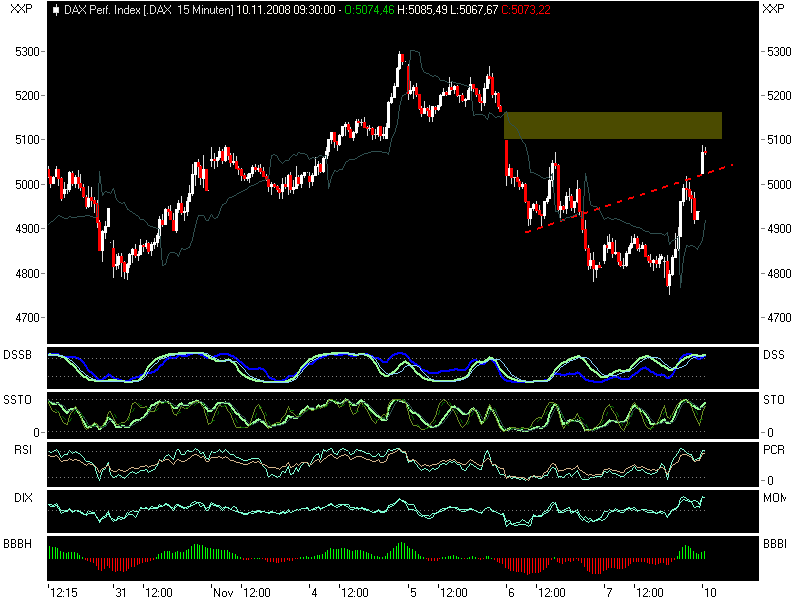
Task: Click the 12:15 time marker on axis
Action: point(64,592)
